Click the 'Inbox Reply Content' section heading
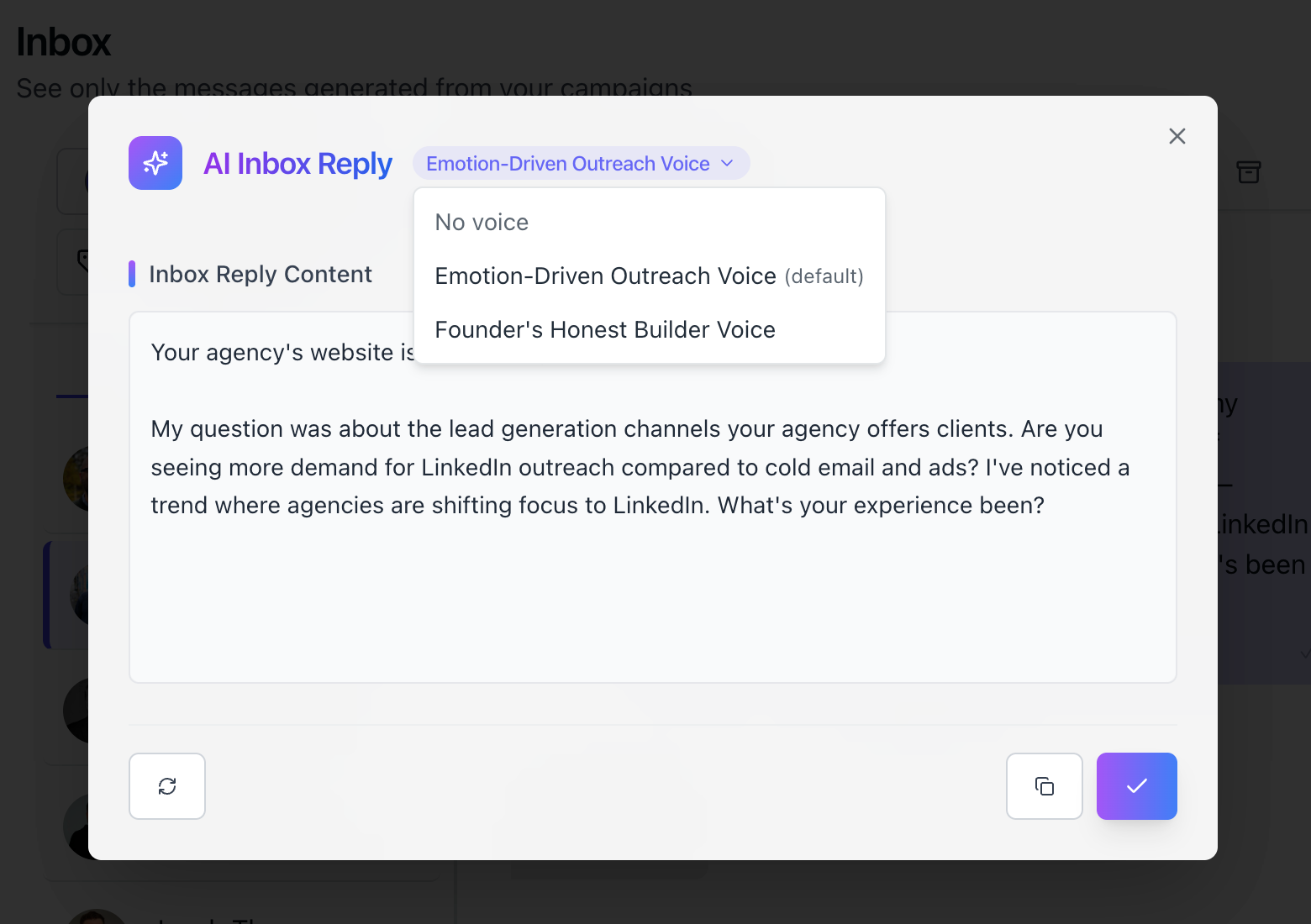 point(261,275)
